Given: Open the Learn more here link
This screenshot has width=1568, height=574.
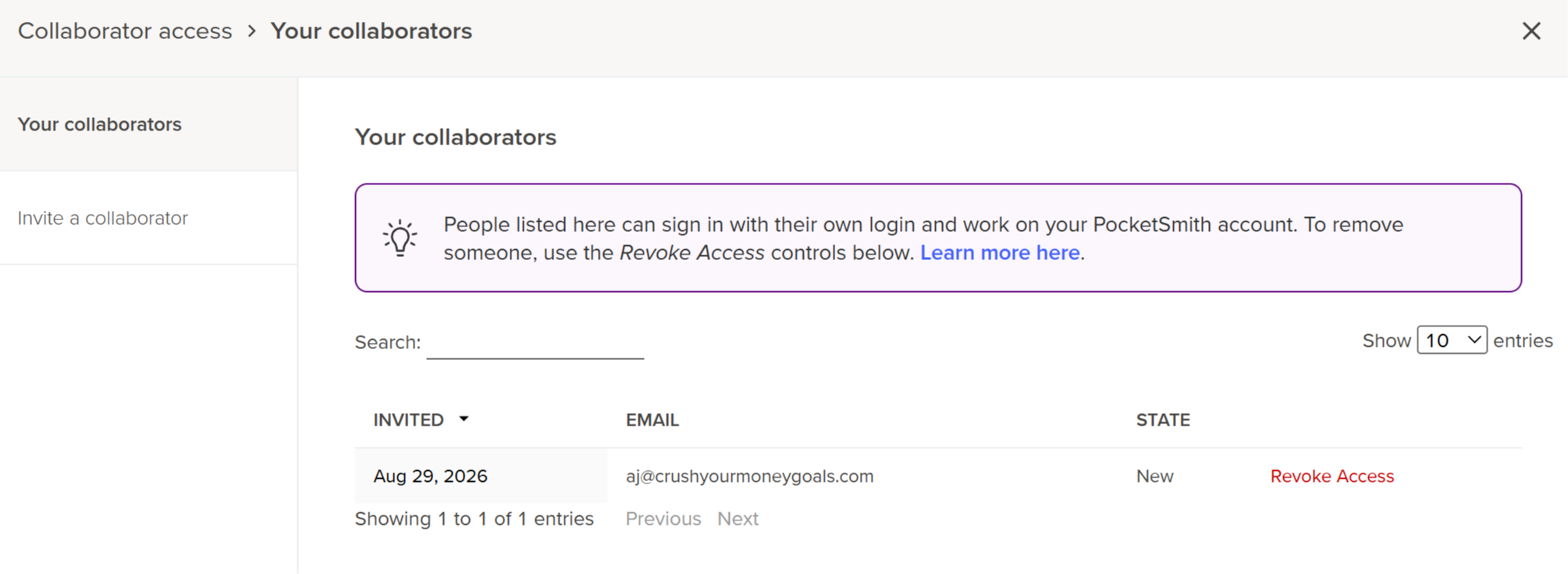Looking at the screenshot, I should (x=1000, y=253).
